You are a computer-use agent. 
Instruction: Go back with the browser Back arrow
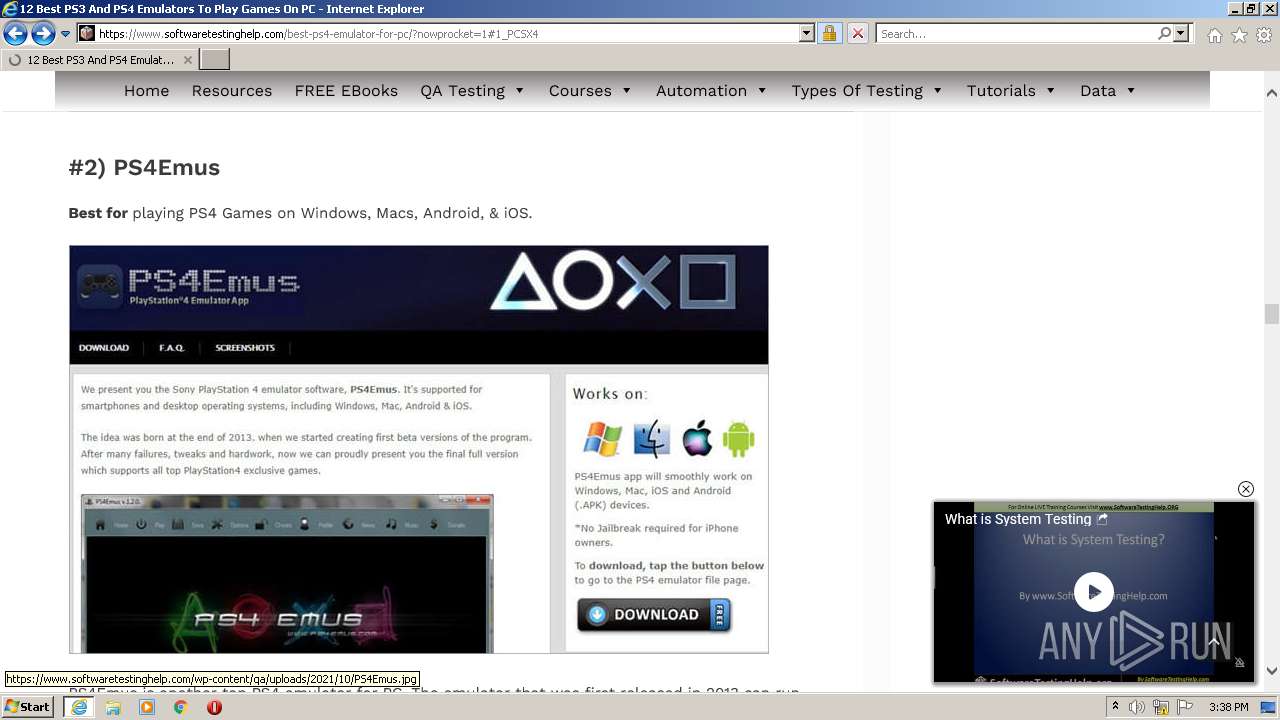tap(15, 33)
